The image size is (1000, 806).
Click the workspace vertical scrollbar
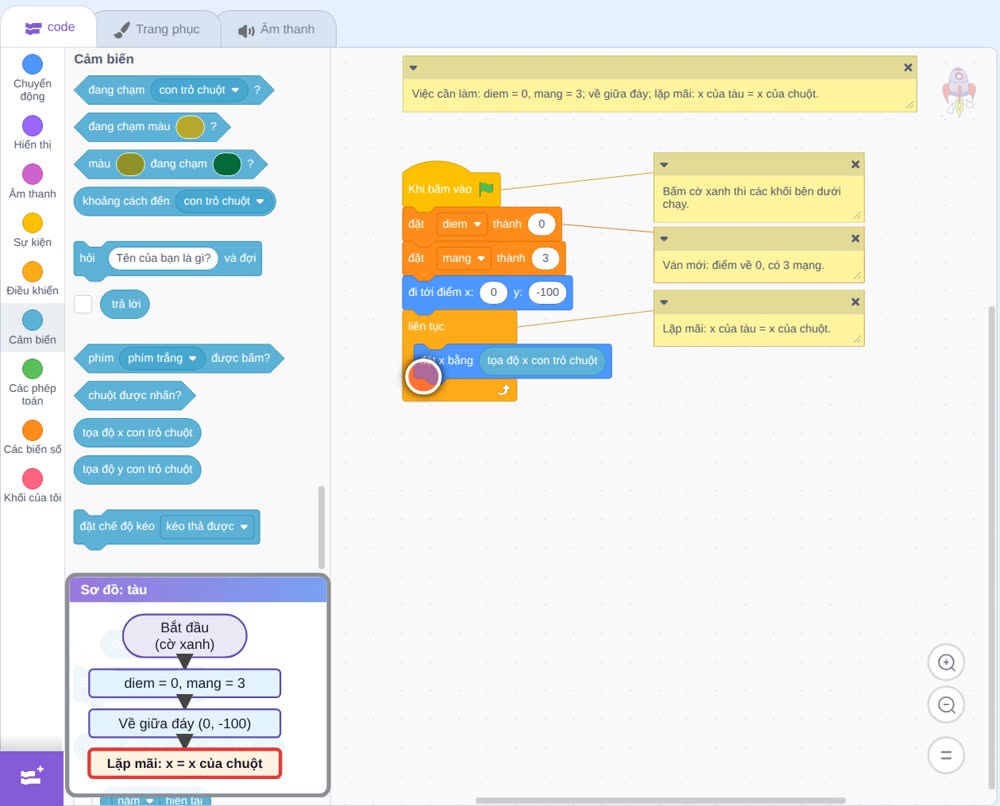991,548
